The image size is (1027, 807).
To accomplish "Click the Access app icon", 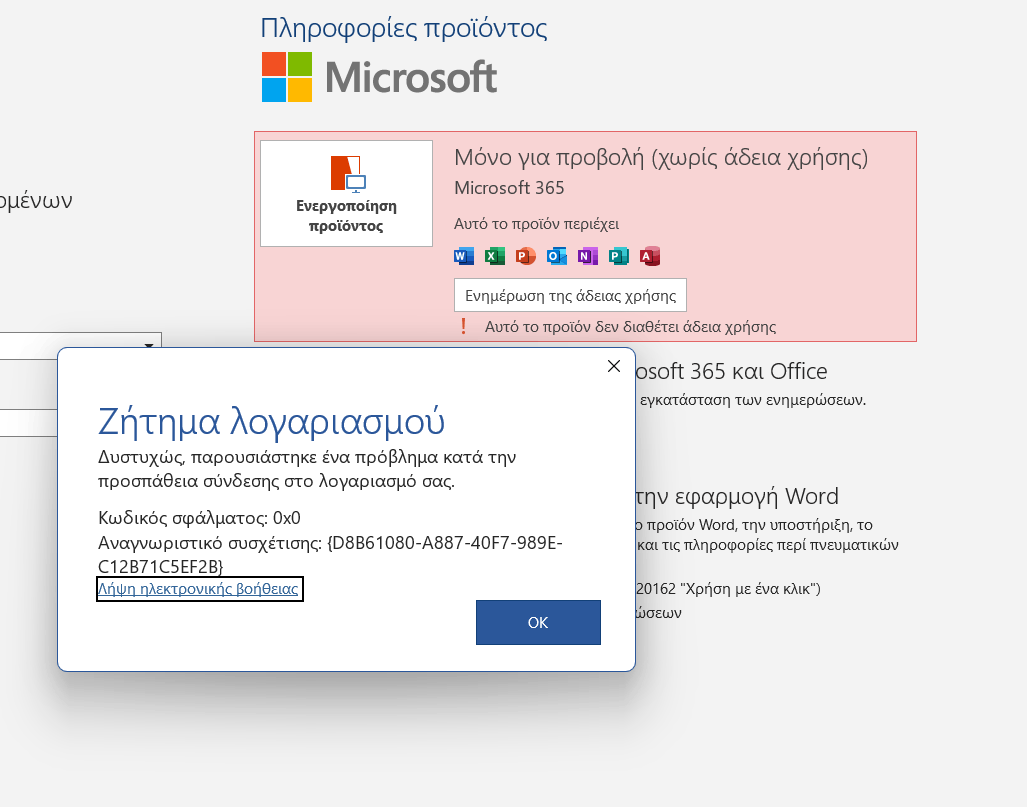I will coord(650,256).
